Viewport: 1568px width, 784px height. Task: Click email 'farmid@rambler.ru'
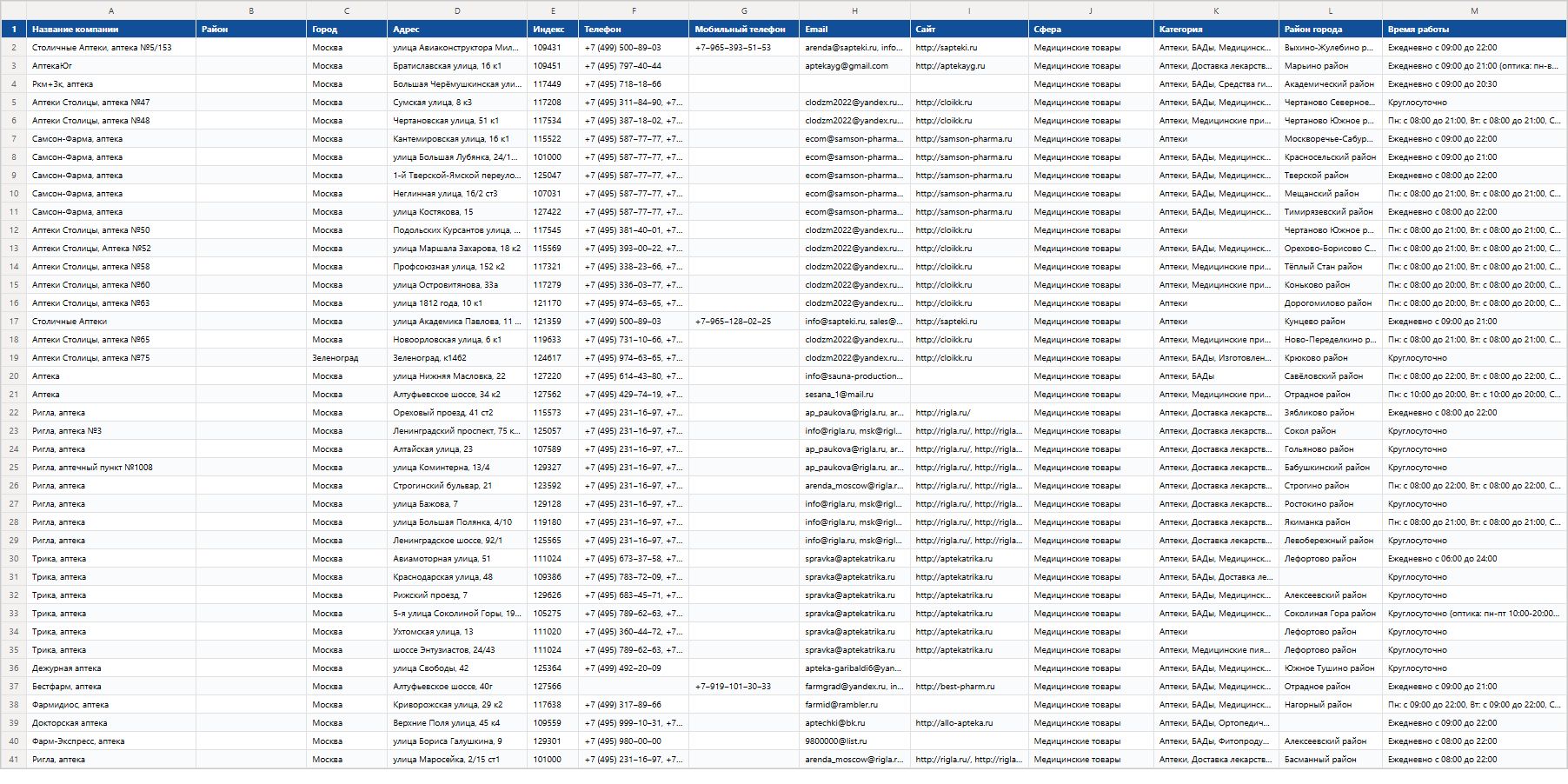pyautogui.click(x=855, y=705)
